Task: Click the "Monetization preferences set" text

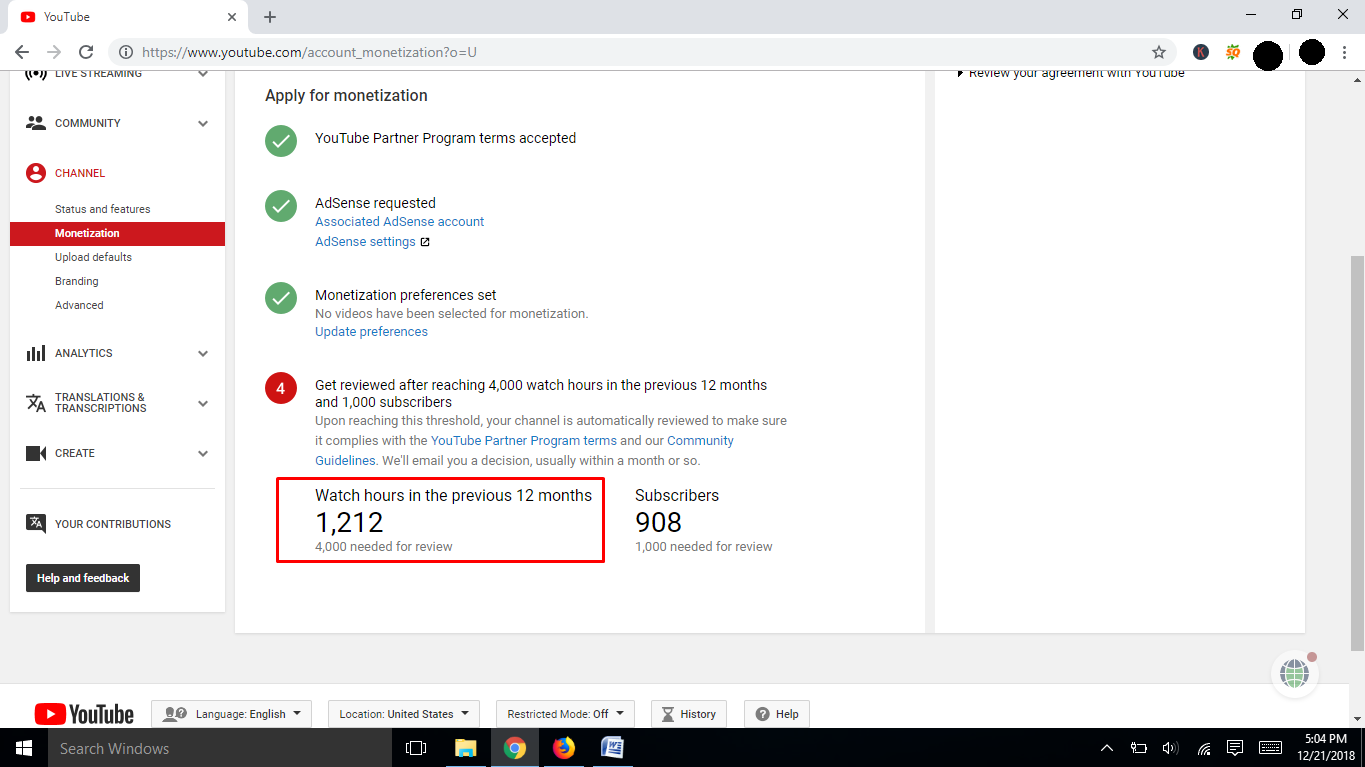Action: click(x=405, y=296)
